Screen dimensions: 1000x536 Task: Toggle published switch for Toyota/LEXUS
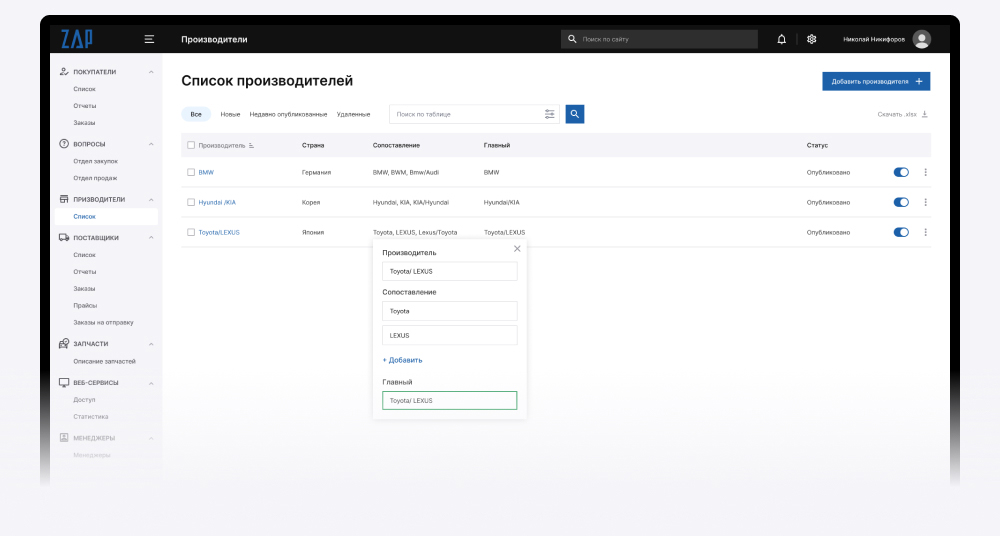901,232
